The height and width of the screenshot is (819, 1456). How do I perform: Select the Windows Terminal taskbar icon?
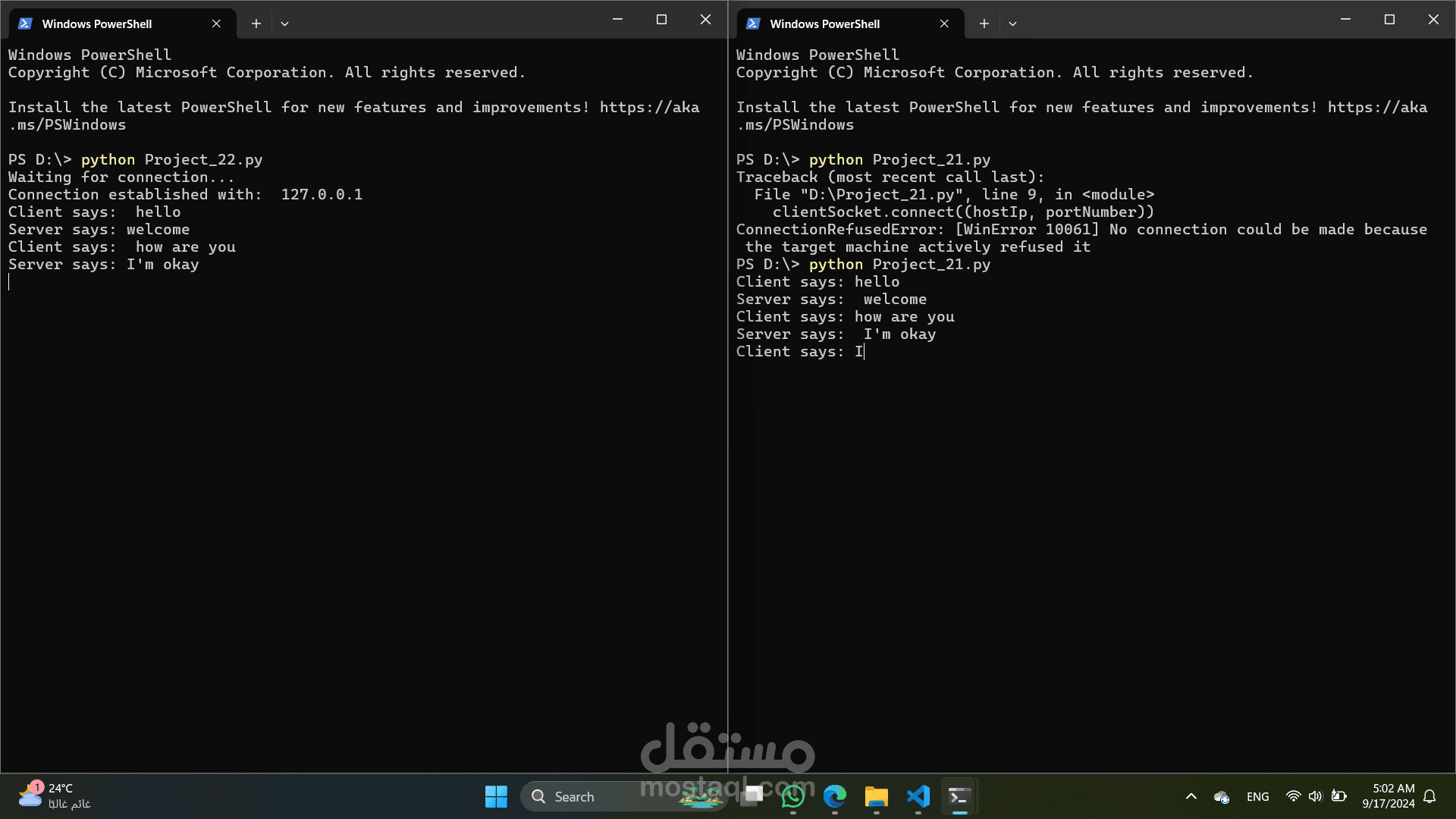pos(959,796)
